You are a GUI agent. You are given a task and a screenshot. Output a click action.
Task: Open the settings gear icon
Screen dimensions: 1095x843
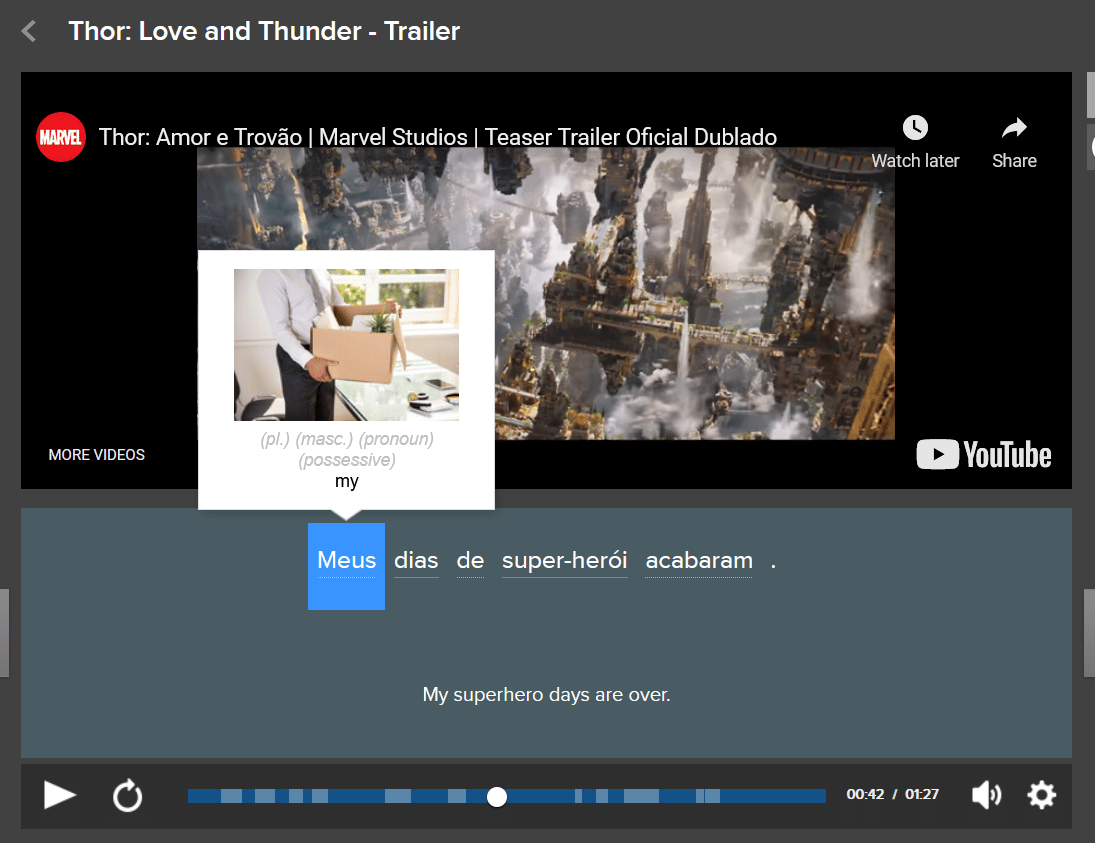click(x=1041, y=796)
